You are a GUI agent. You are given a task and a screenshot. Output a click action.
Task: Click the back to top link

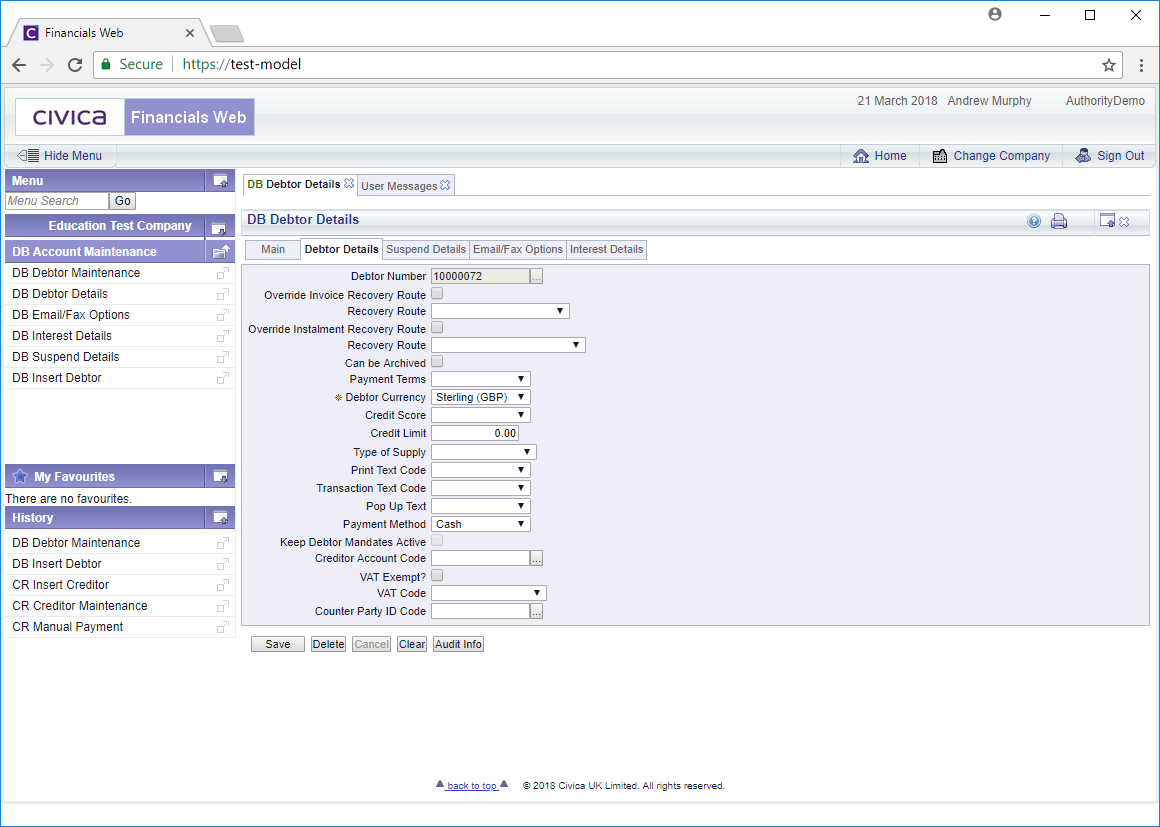pyautogui.click(x=472, y=786)
